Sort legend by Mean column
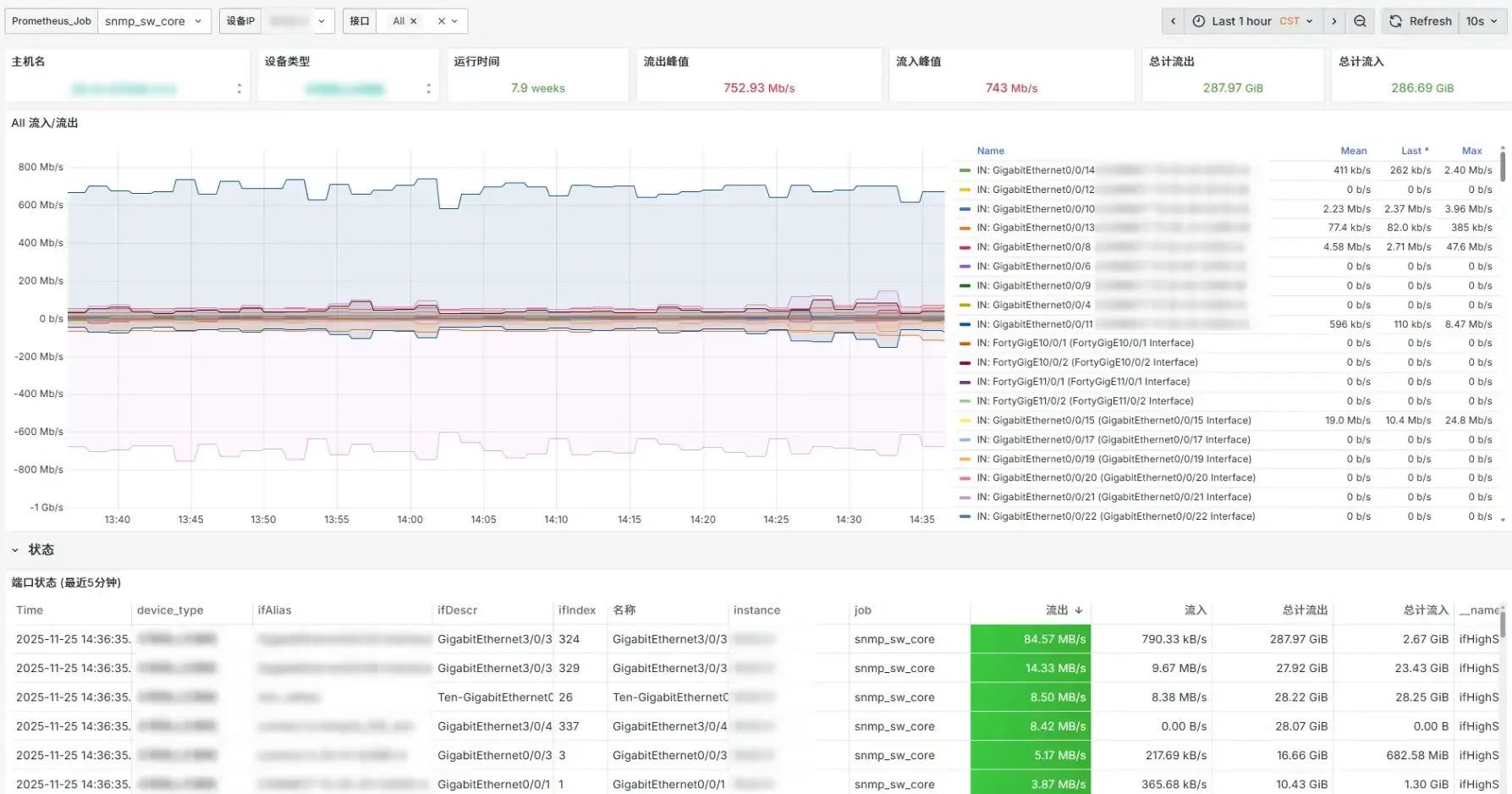The height and width of the screenshot is (794, 1512). coord(1353,151)
